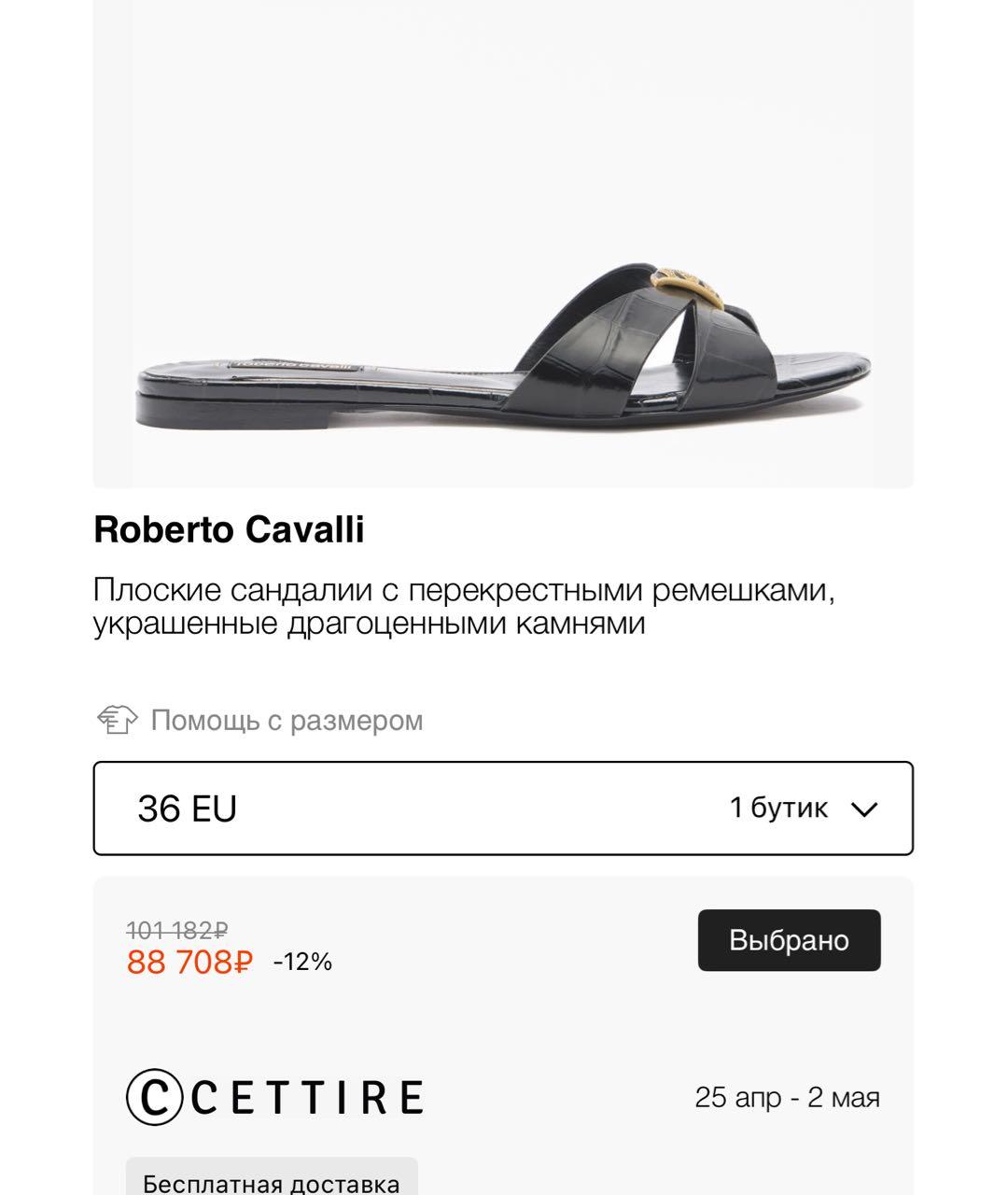The height and width of the screenshot is (1195, 1008).
Task: Tap the circled C Cettire icon
Action: click(155, 1097)
